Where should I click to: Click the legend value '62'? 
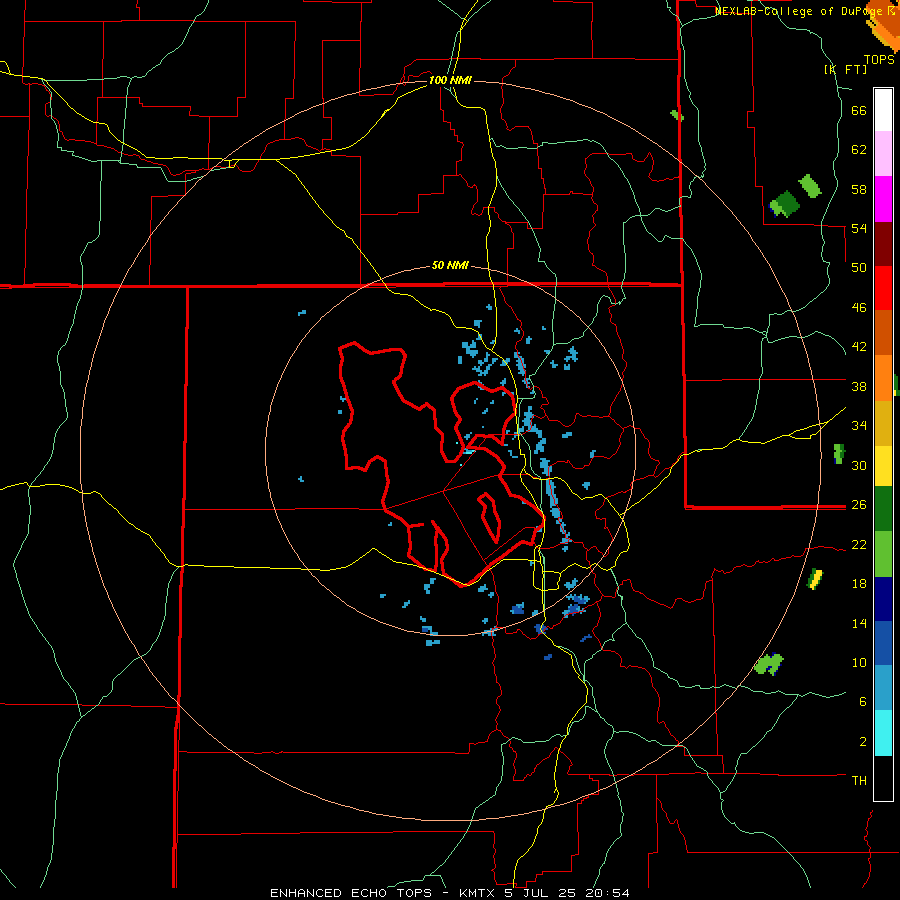coord(859,150)
